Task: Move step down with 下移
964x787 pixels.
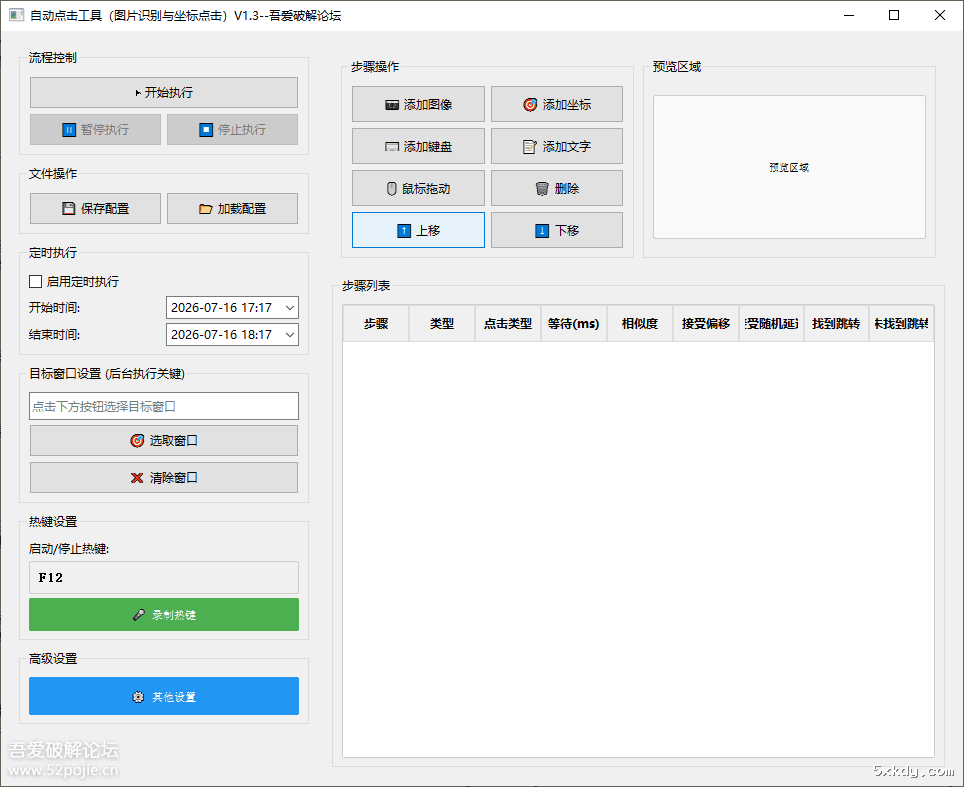Action: tap(557, 231)
